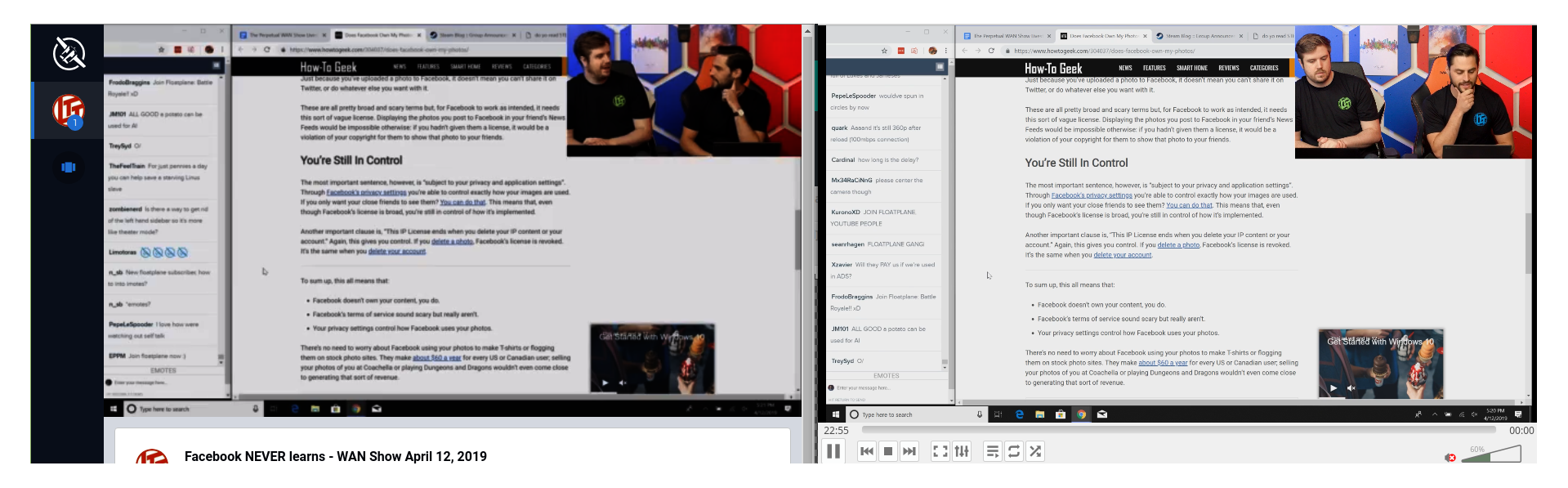Screen dimensions: 1568x488
Task: Pause playback in VLC
Action: click(x=833, y=451)
